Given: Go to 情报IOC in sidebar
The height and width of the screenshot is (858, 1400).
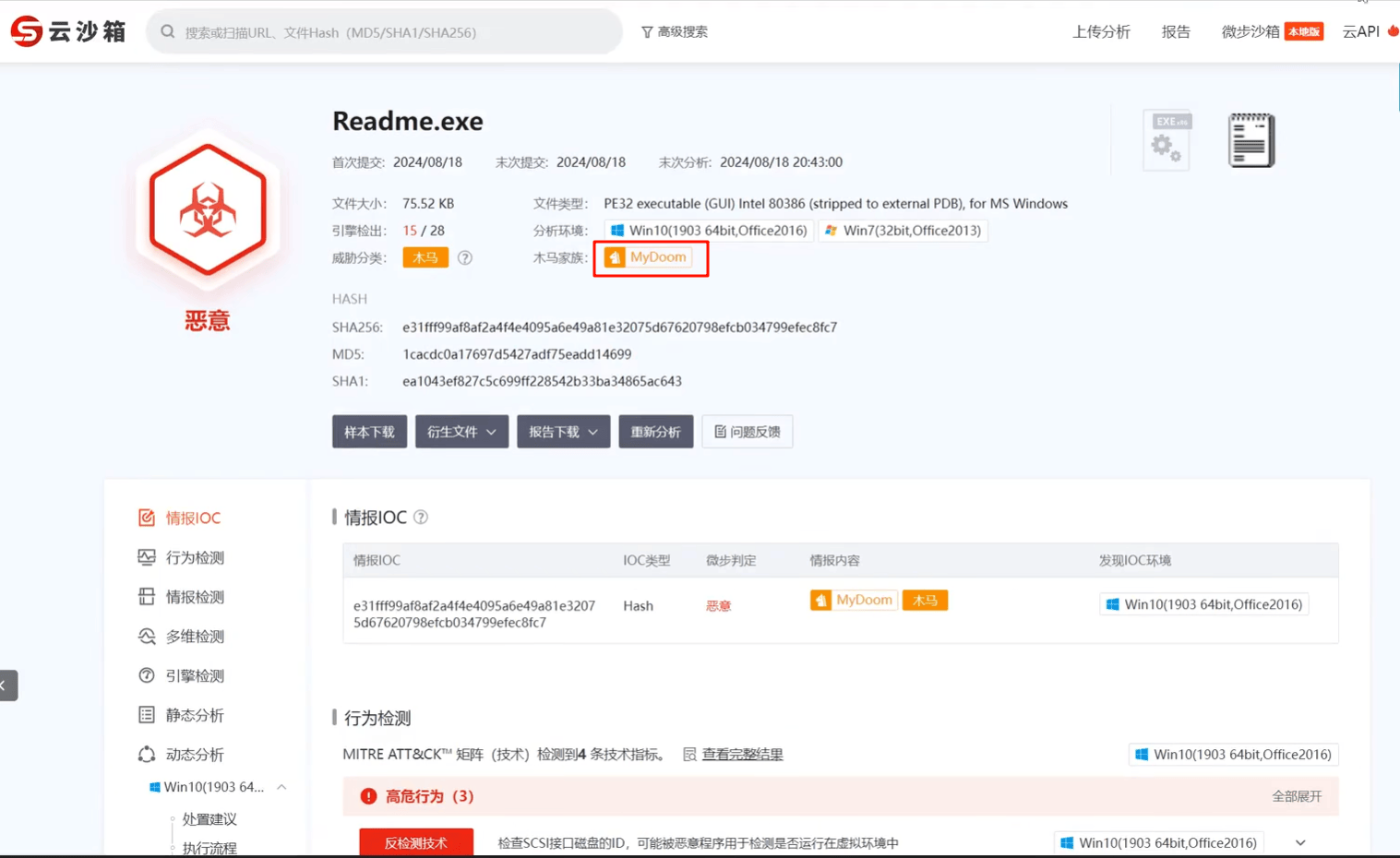Looking at the screenshot, I should (179, 518).
